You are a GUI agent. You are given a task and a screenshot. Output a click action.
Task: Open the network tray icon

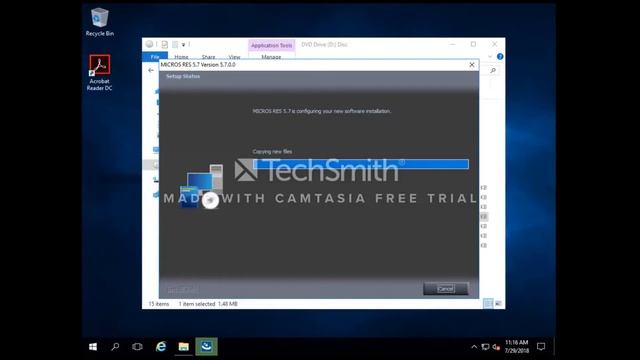click(485, 347)
